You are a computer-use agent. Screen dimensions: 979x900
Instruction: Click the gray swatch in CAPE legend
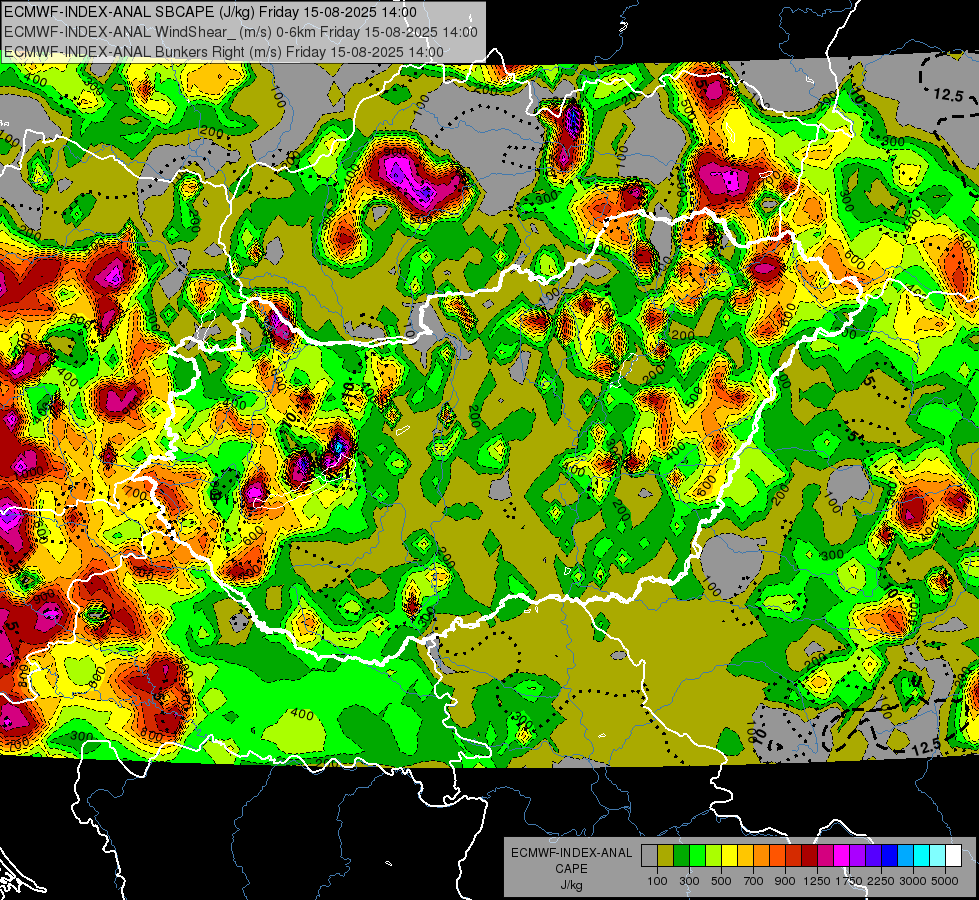coord(649,855)
